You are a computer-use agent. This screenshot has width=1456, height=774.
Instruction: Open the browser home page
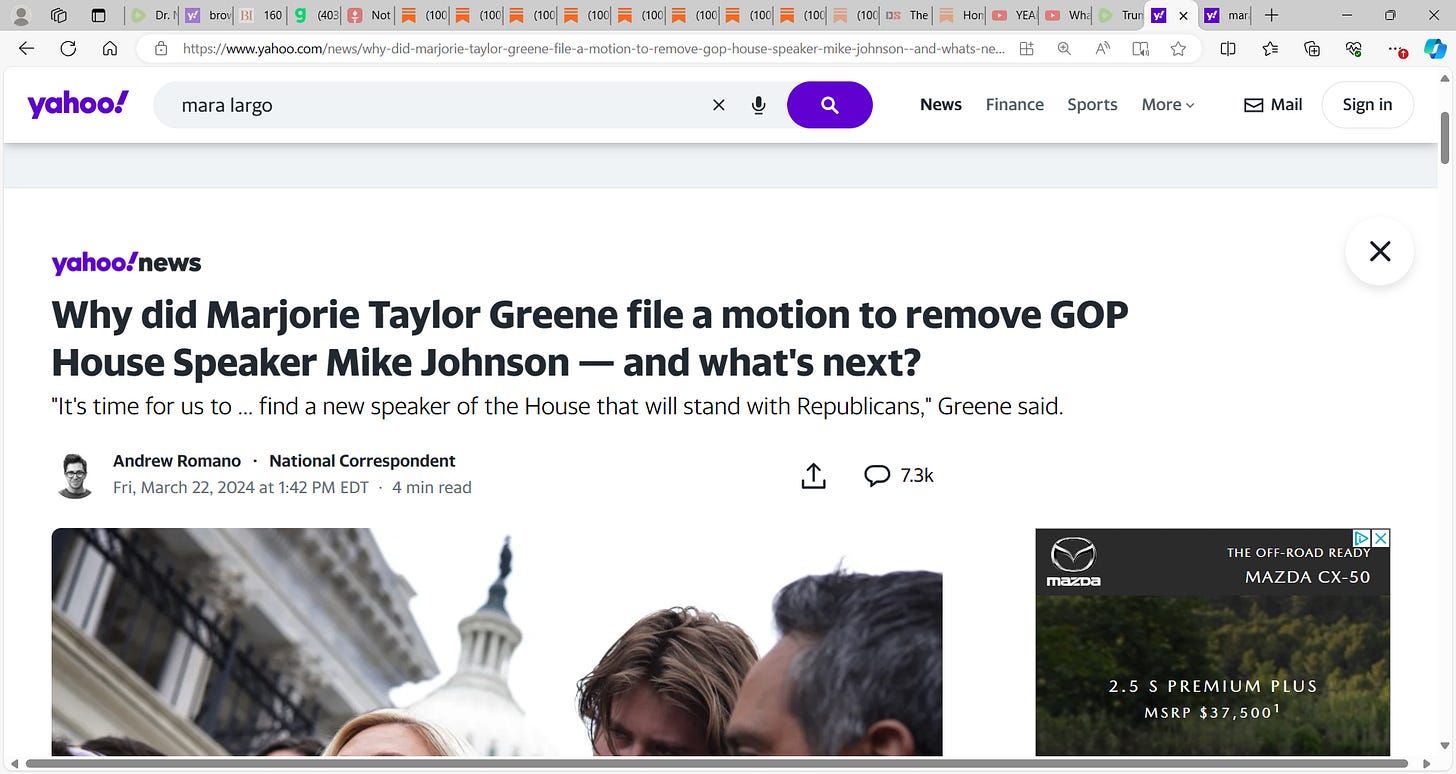pos(110,48)
